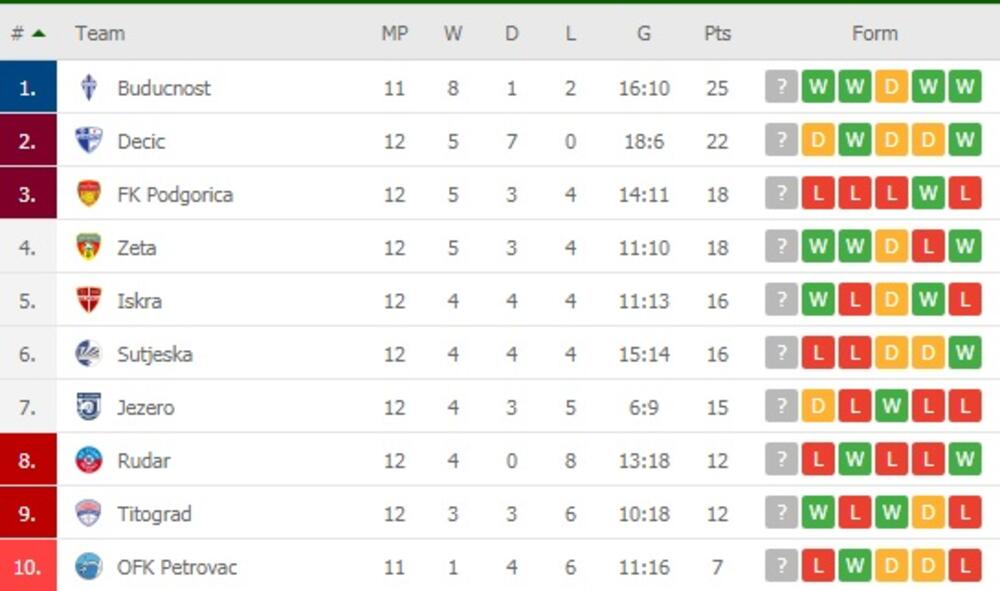Click the Sutjeska team crest icon
1000x591 pixels.
coord(89,354)
